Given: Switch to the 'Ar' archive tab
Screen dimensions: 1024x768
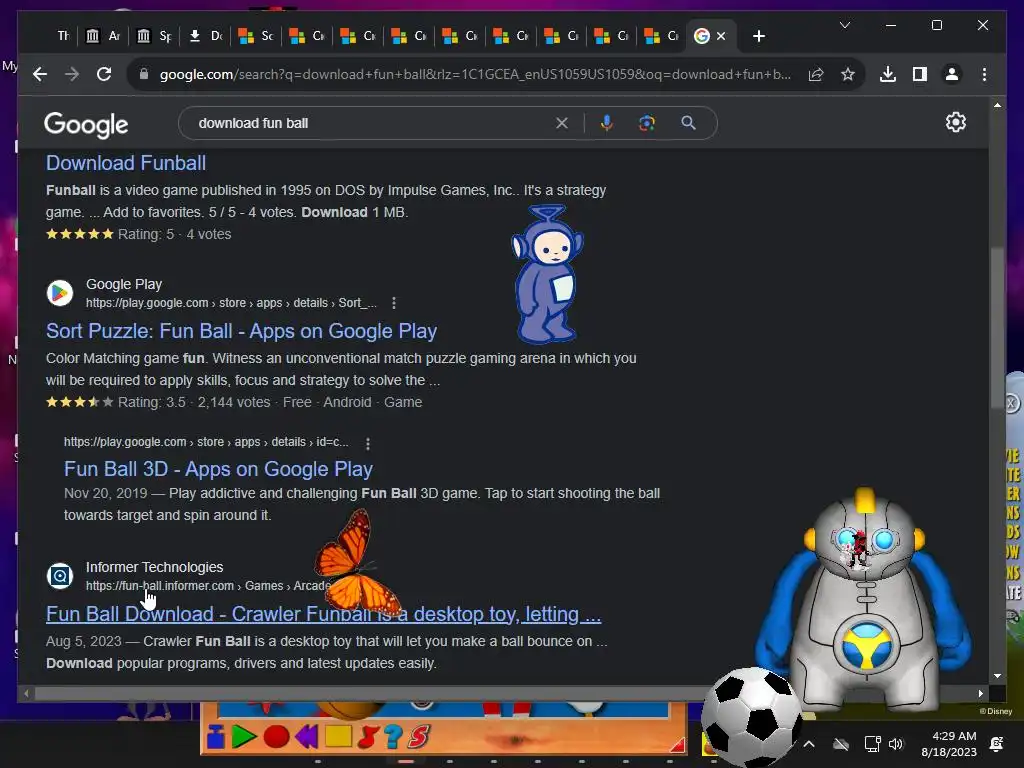Looking at the screenshot, I should tap(103, 36).
